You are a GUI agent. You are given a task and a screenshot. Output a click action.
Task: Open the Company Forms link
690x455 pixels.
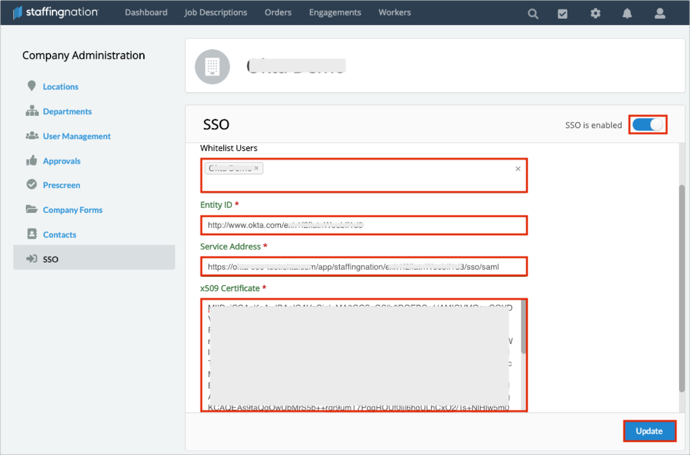[73, 210]
